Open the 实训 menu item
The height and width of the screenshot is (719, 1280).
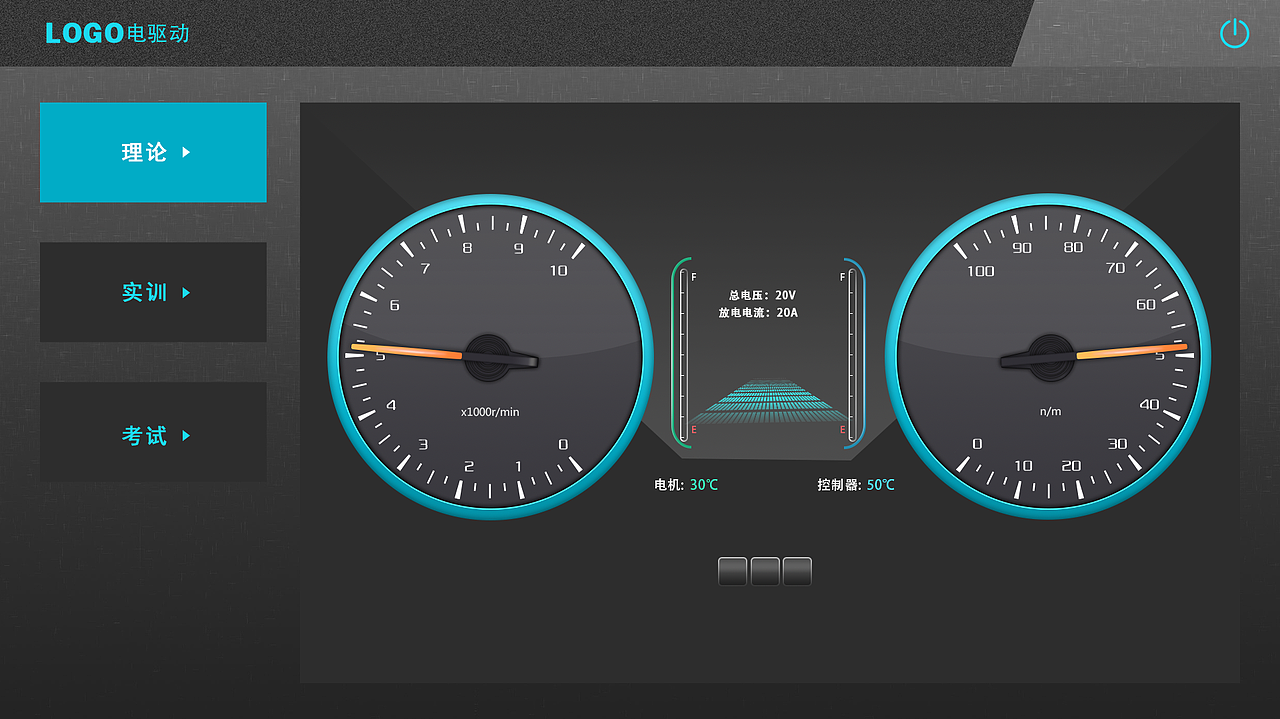153,292
